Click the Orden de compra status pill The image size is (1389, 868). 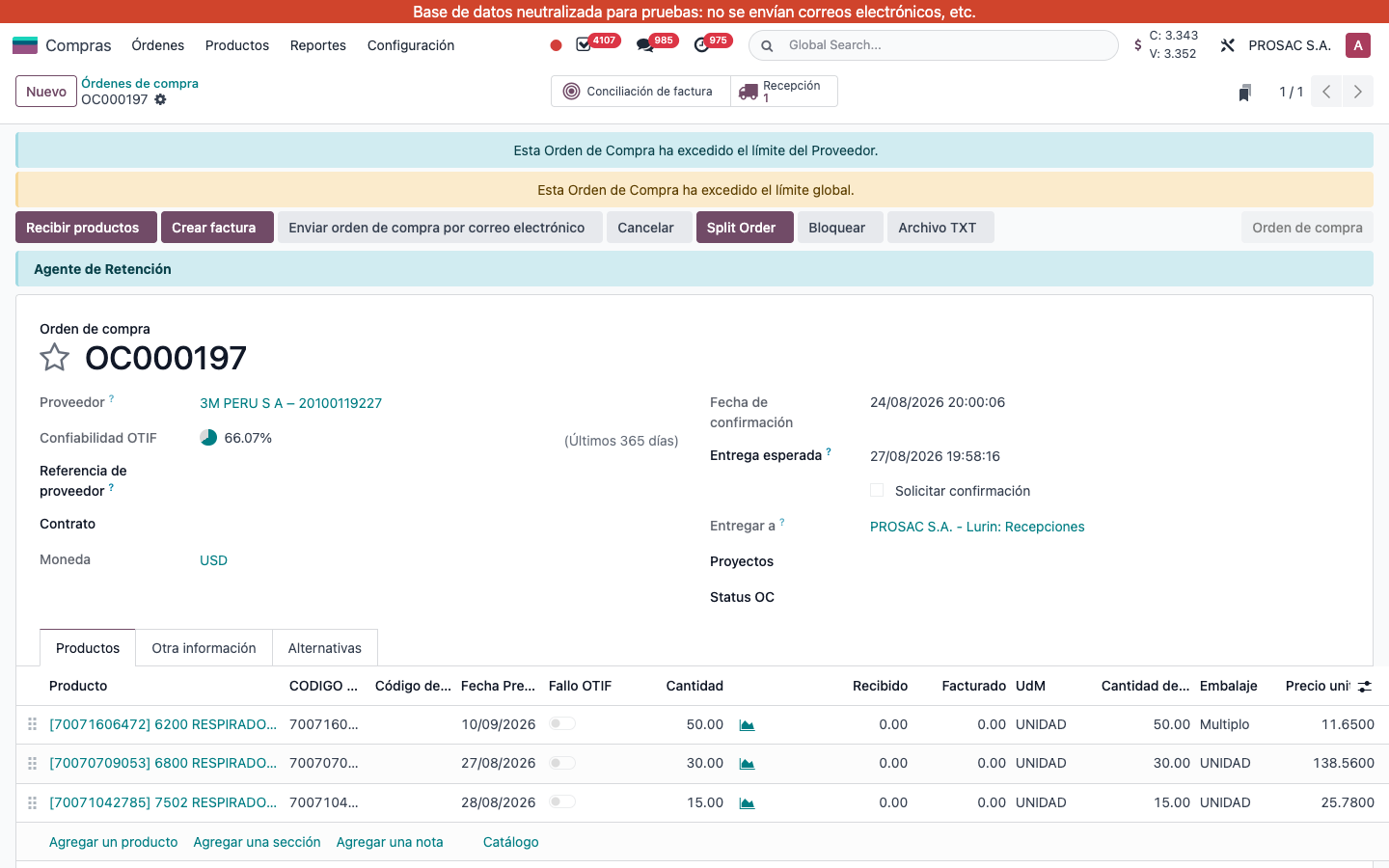pyautogui.click(x=1307, y=228)
